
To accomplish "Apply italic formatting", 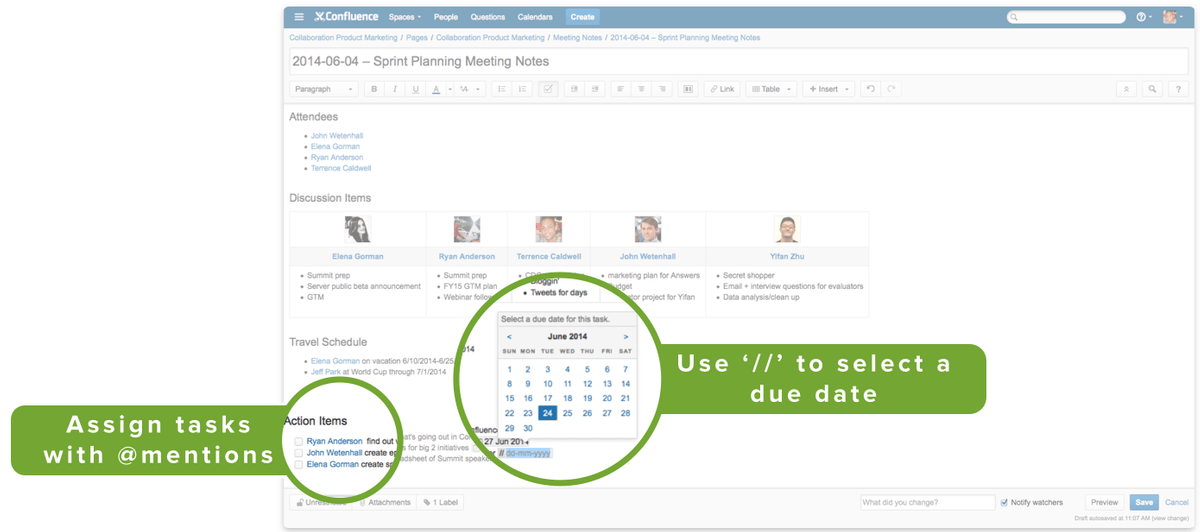I will click(395, 89).
